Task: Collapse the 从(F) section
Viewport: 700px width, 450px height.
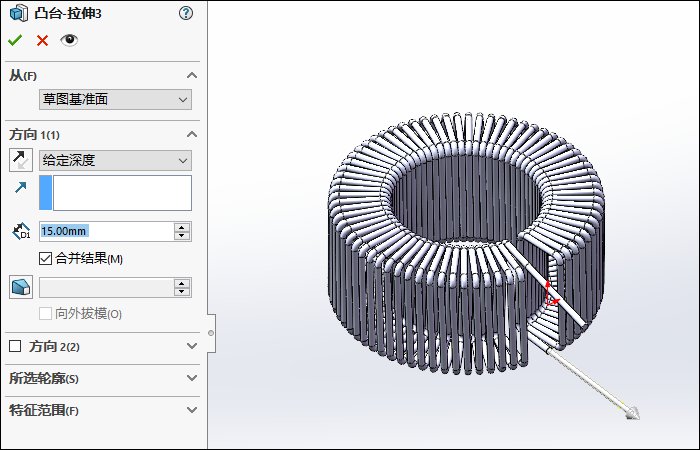Action: [x=192, y=75]
